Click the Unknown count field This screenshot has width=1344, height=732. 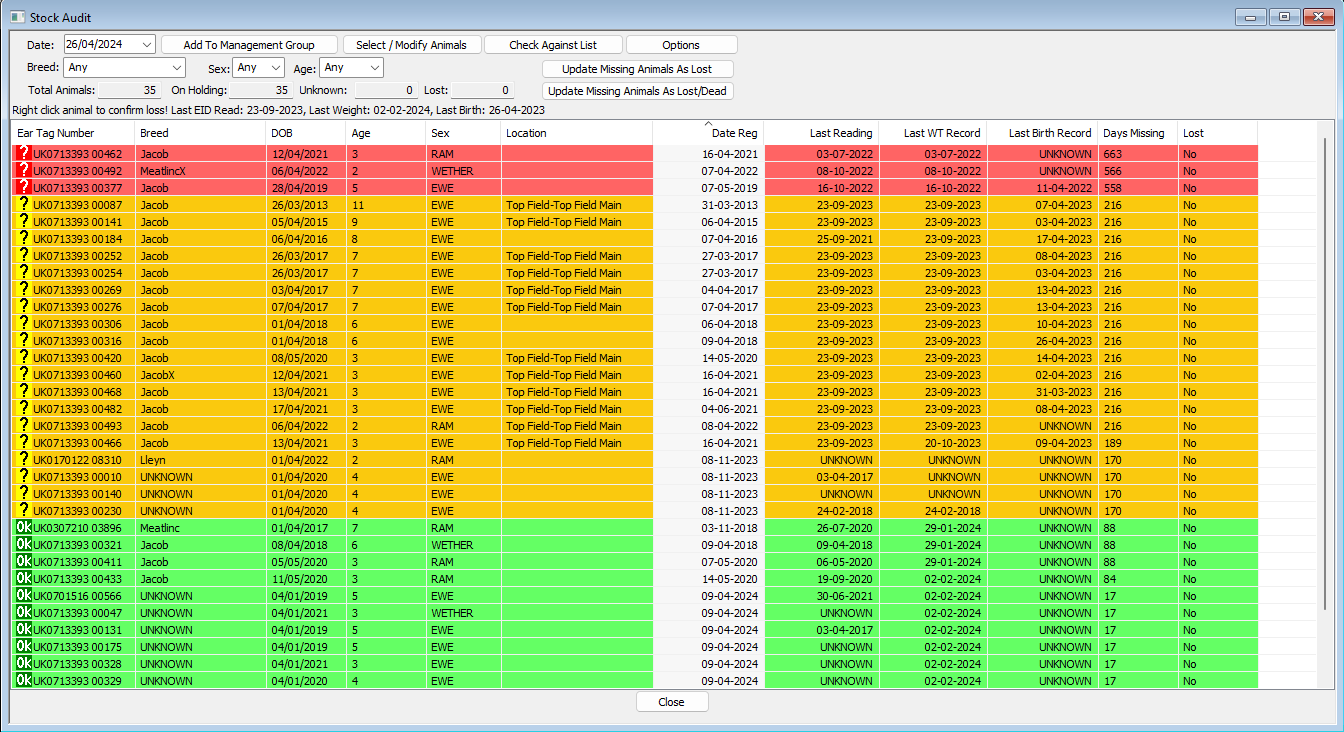click(386, 90)
